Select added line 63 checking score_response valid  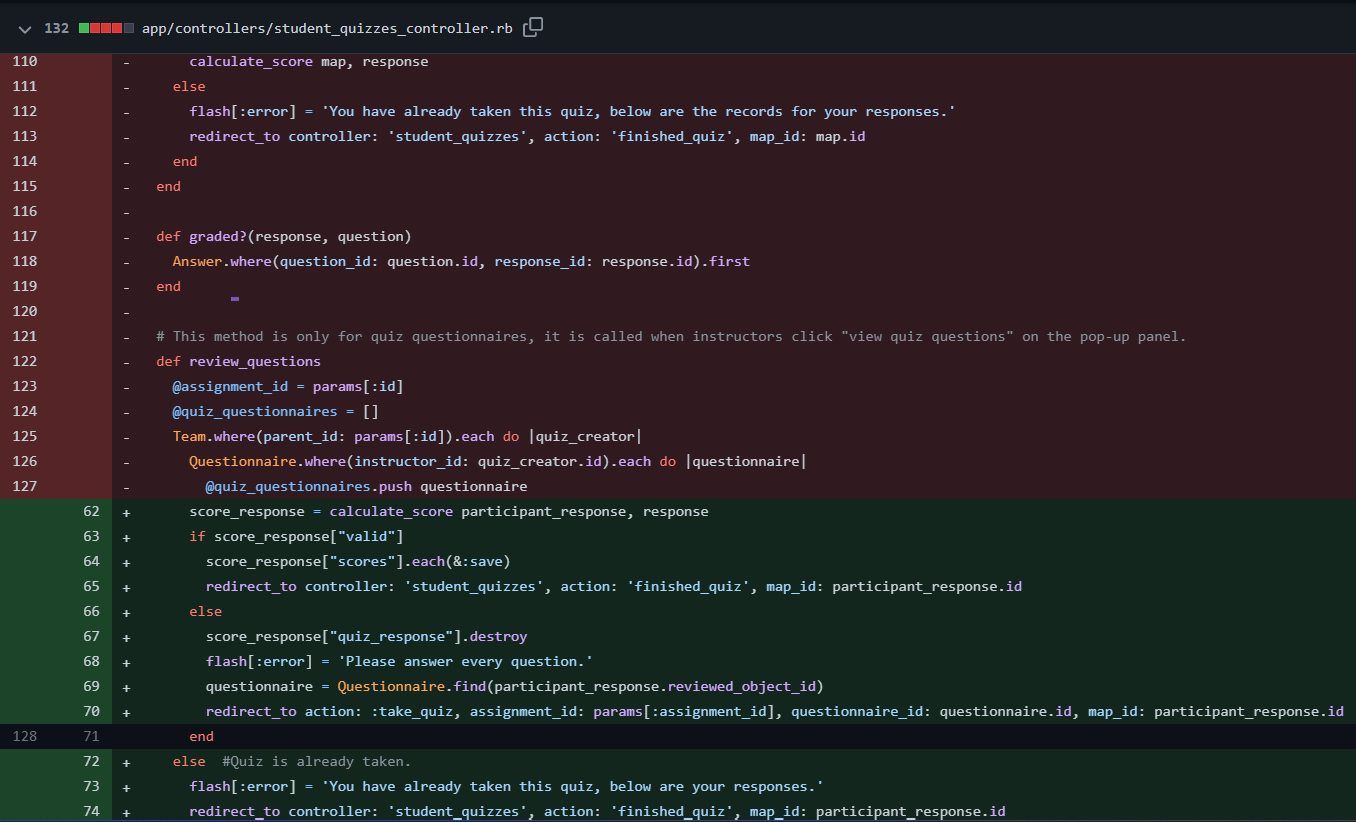(90, 536)
